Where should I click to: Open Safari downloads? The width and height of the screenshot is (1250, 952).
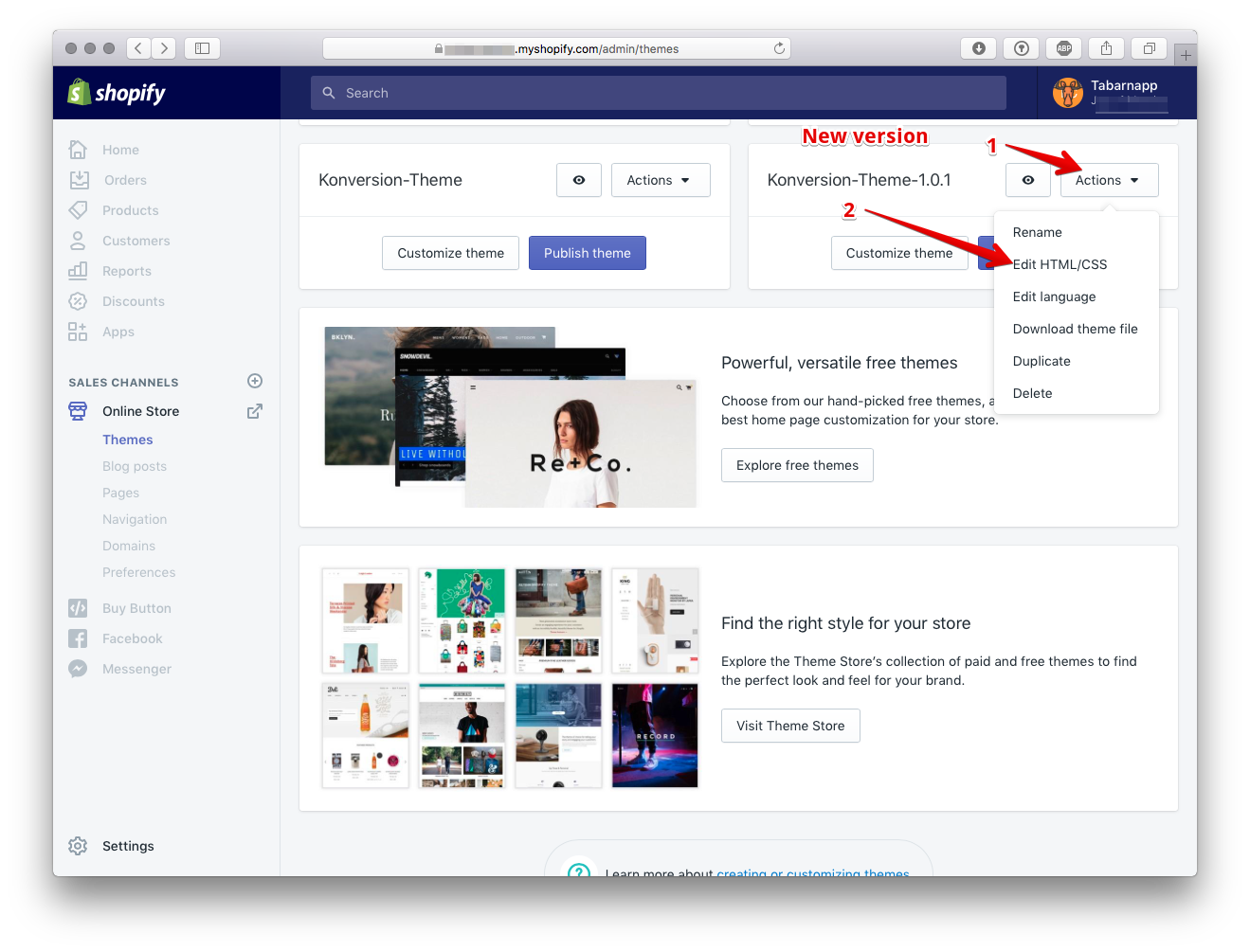click(x=979, y=48)
